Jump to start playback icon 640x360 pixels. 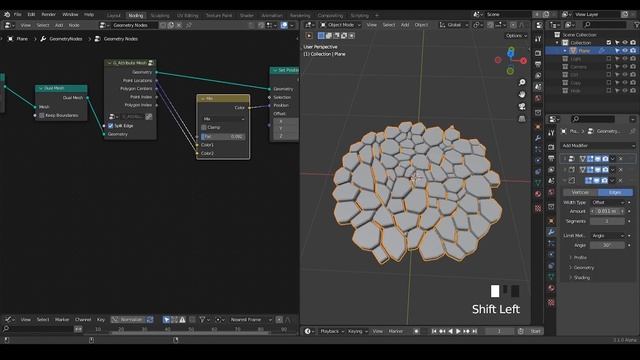click(434, 331)
